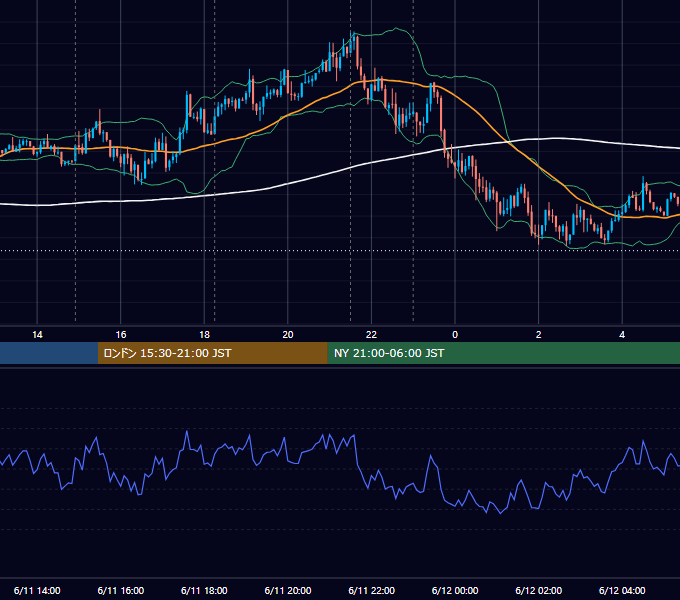Click the 6/12 04:00 label on oscillator axis
Screen dimensions: 680x600
tap(622, 590)
